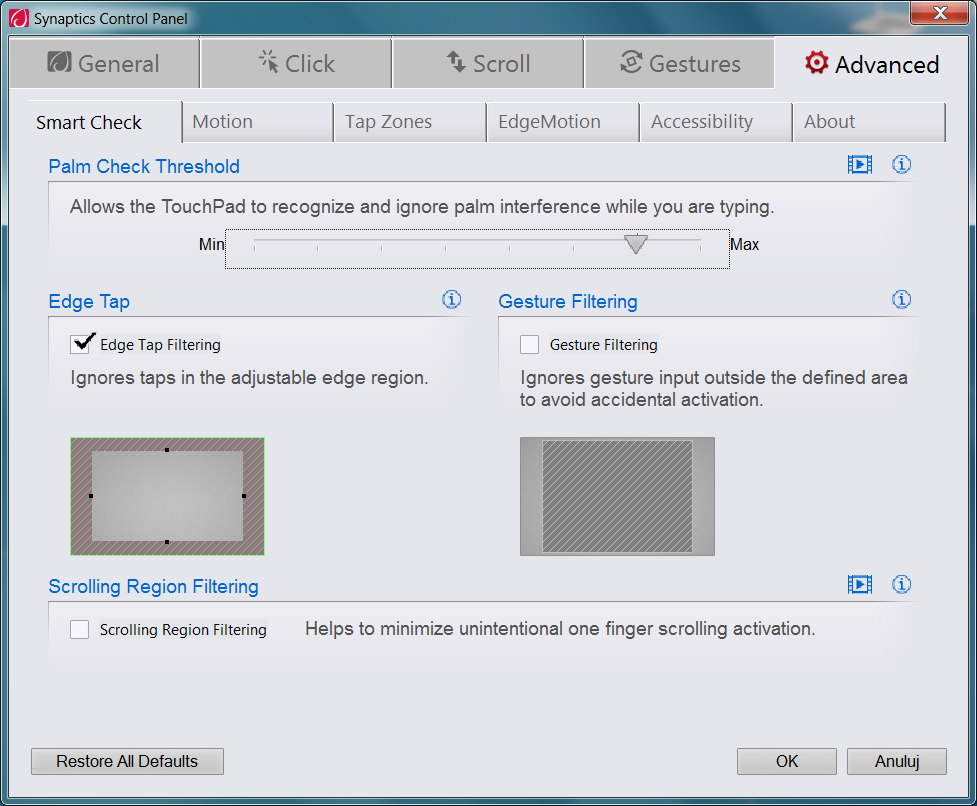This screenshot has height=806, width=977.
Task: Show info for Edge Tap section
Action: click(452, 300)
